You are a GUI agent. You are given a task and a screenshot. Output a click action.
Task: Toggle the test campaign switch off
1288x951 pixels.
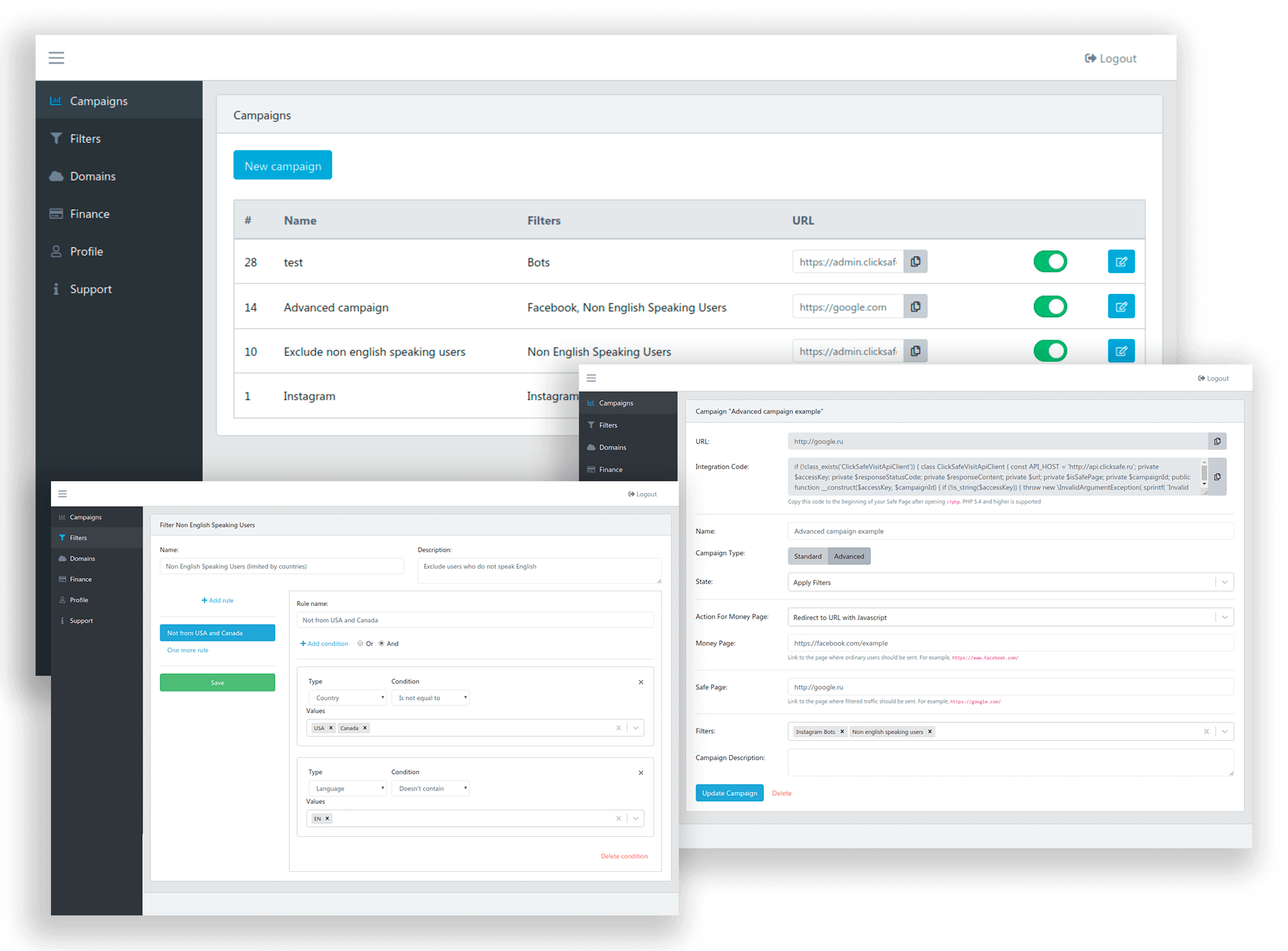point(1051,262)
